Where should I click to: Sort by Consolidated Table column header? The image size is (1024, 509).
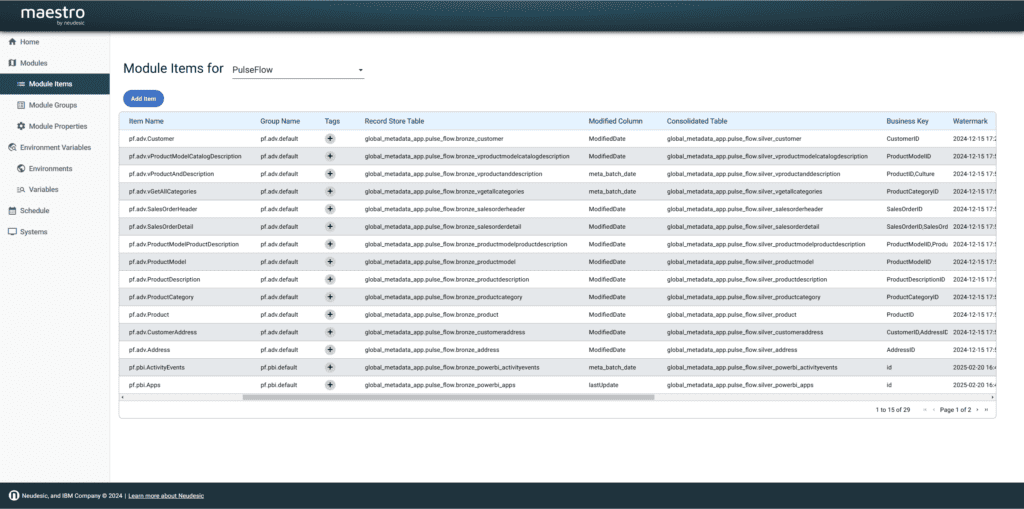tap(697, 121)
